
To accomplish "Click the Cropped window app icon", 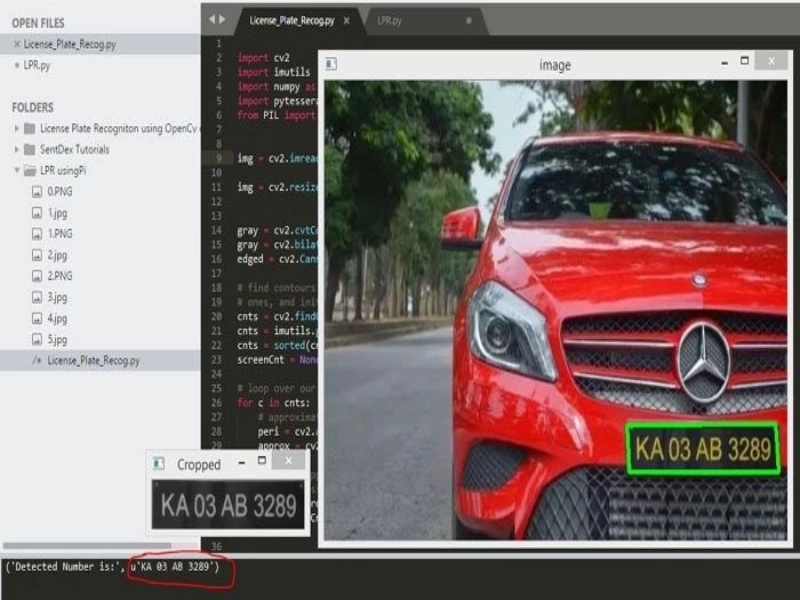I will click(159, 464).
